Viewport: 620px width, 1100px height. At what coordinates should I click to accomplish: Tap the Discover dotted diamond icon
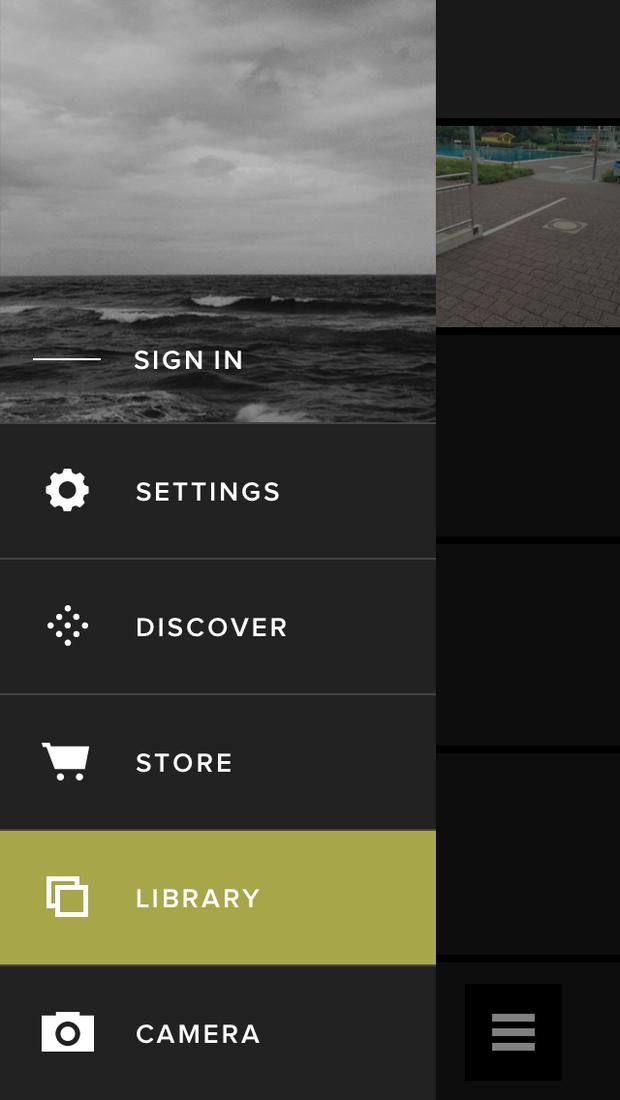tap(67, 625)
